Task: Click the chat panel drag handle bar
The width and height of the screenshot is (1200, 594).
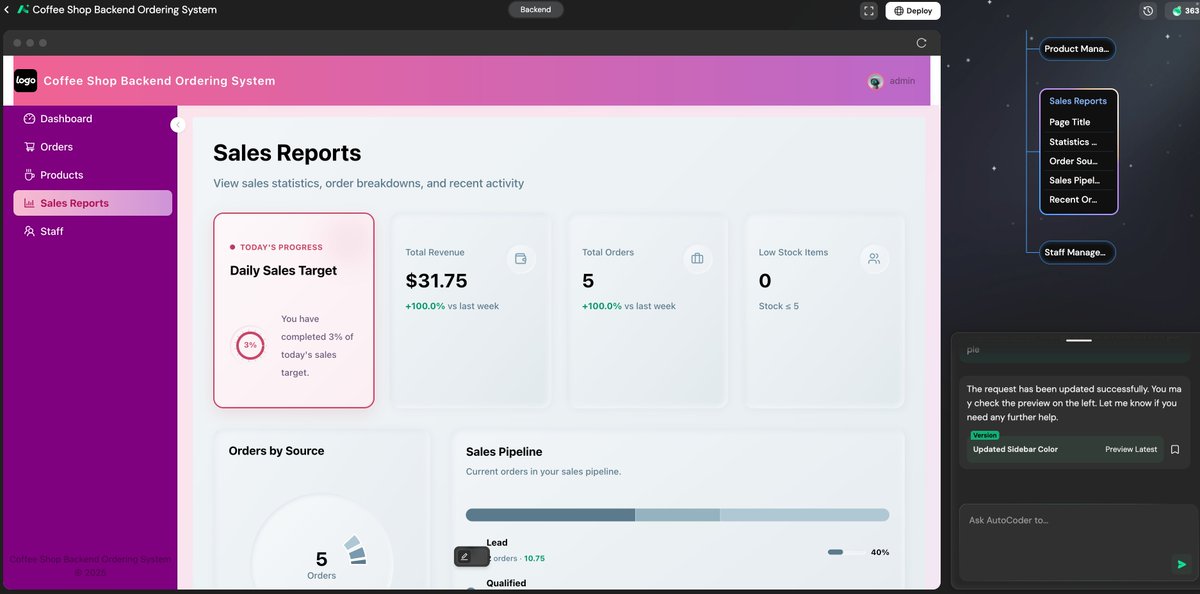Action: [x=1078, y=340]
